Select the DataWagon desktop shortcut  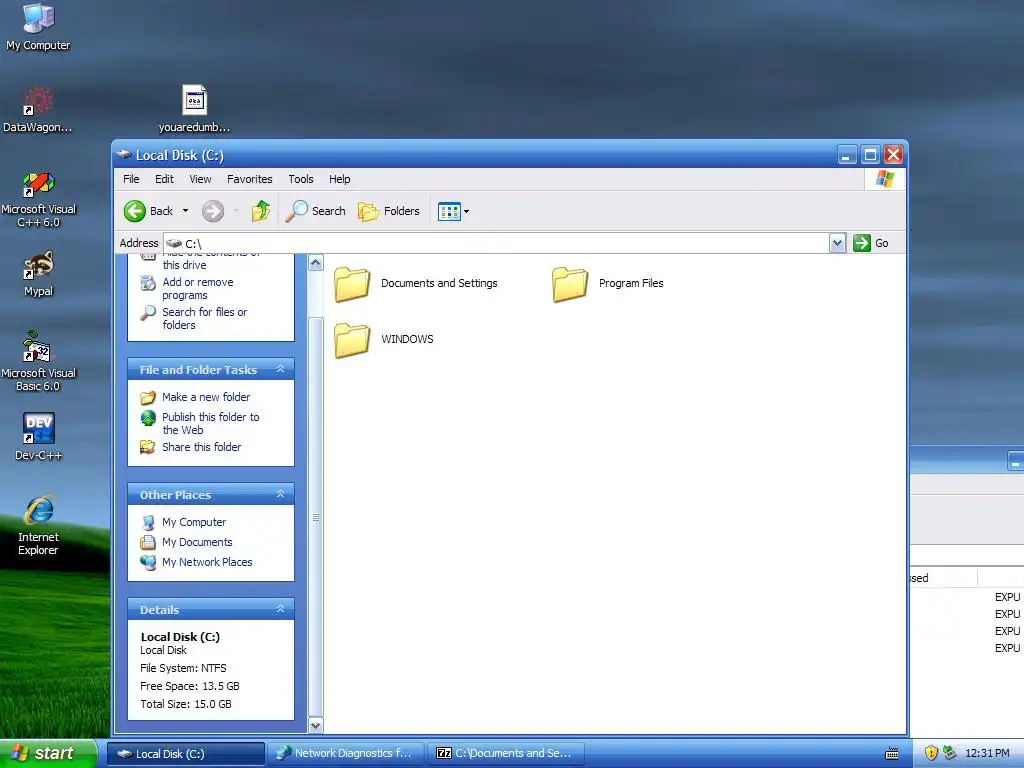(x=38, y=109)
